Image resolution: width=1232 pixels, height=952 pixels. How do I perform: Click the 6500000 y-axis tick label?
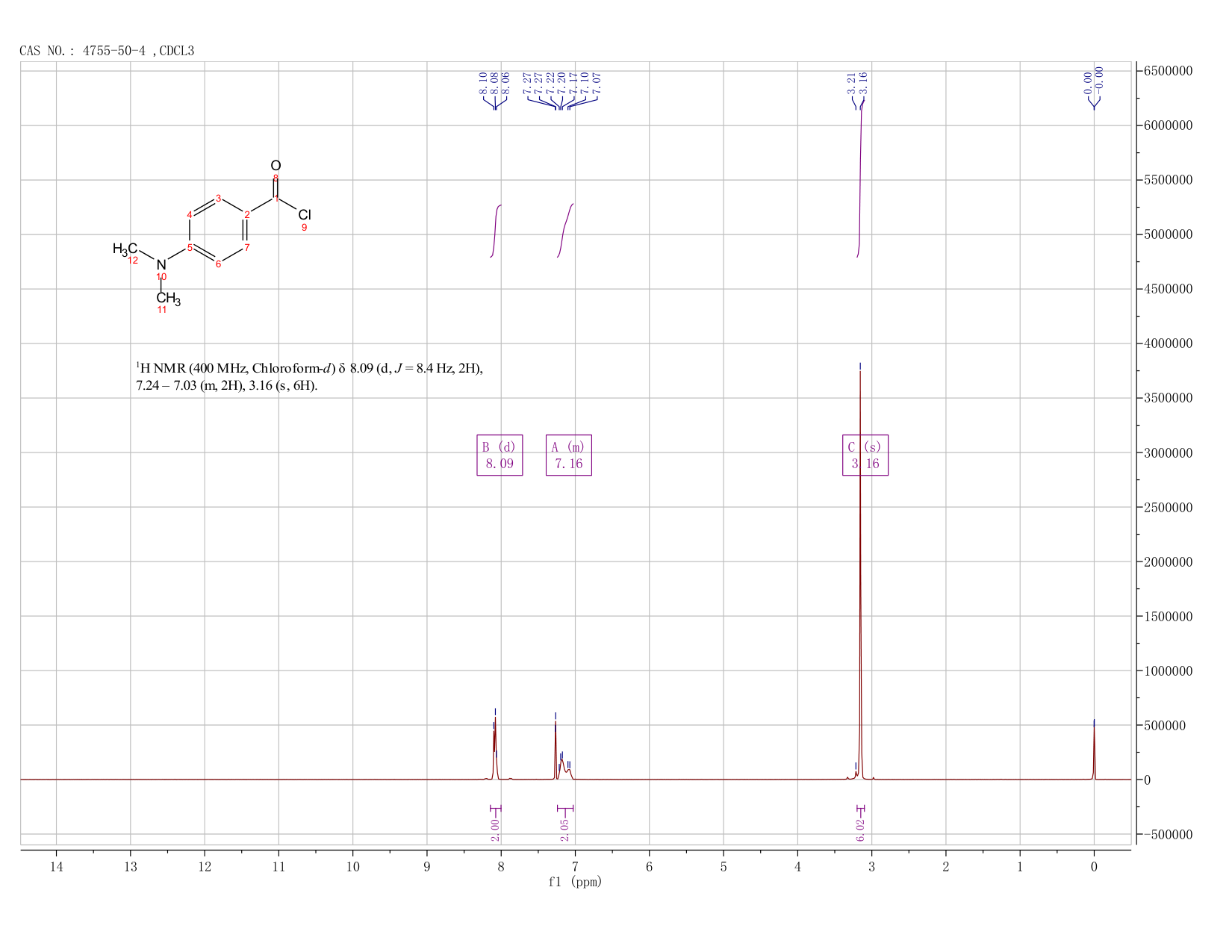click(x=1167, y=71)
